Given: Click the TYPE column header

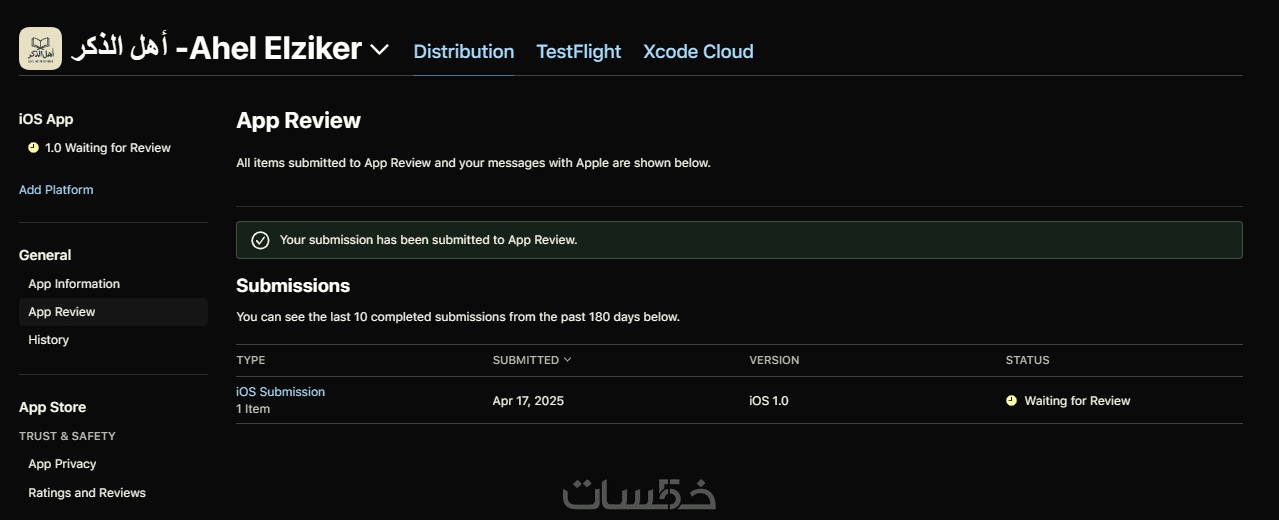Looking at the screenshot, I should [x=251, y=360].
